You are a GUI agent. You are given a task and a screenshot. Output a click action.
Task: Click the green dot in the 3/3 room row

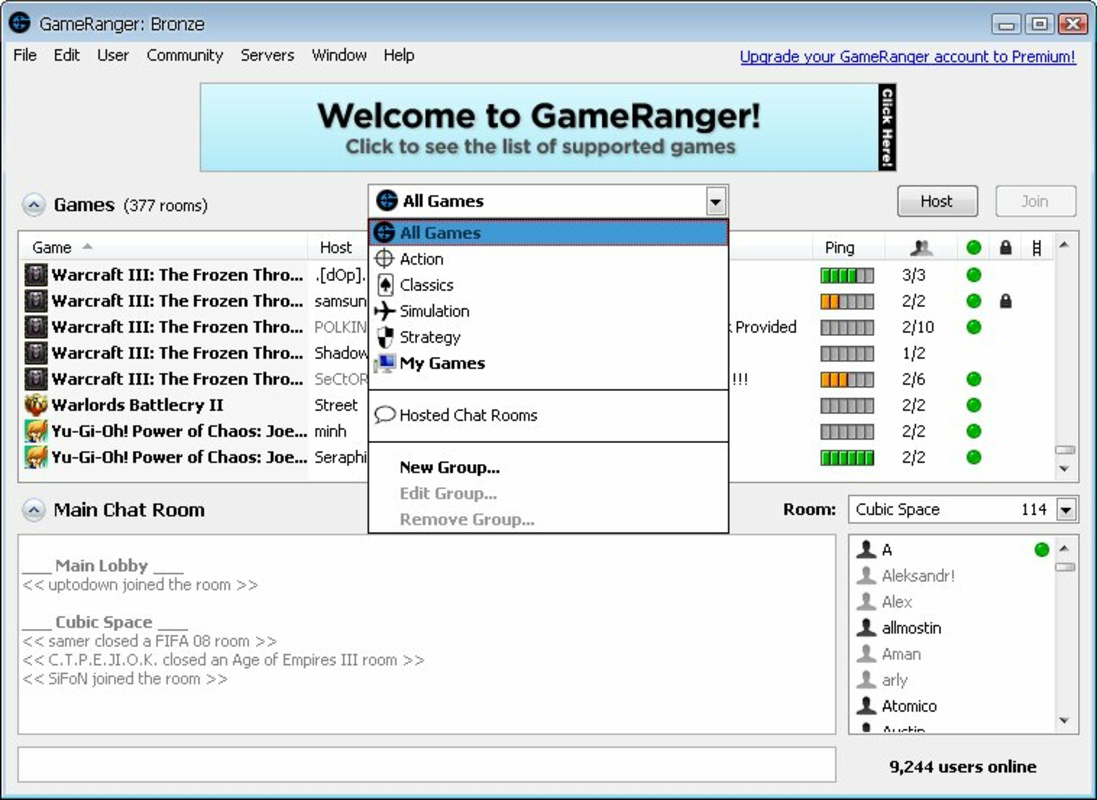(x=973, y=274)
